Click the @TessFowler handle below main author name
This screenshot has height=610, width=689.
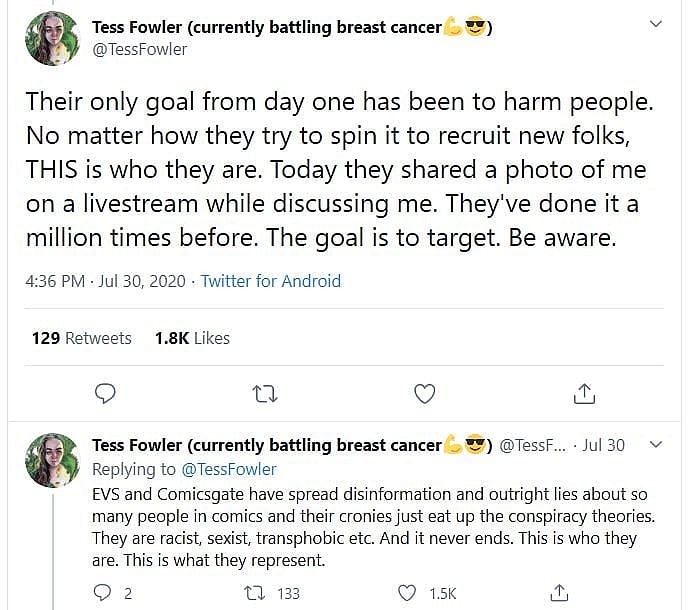(x=139, y=49)
